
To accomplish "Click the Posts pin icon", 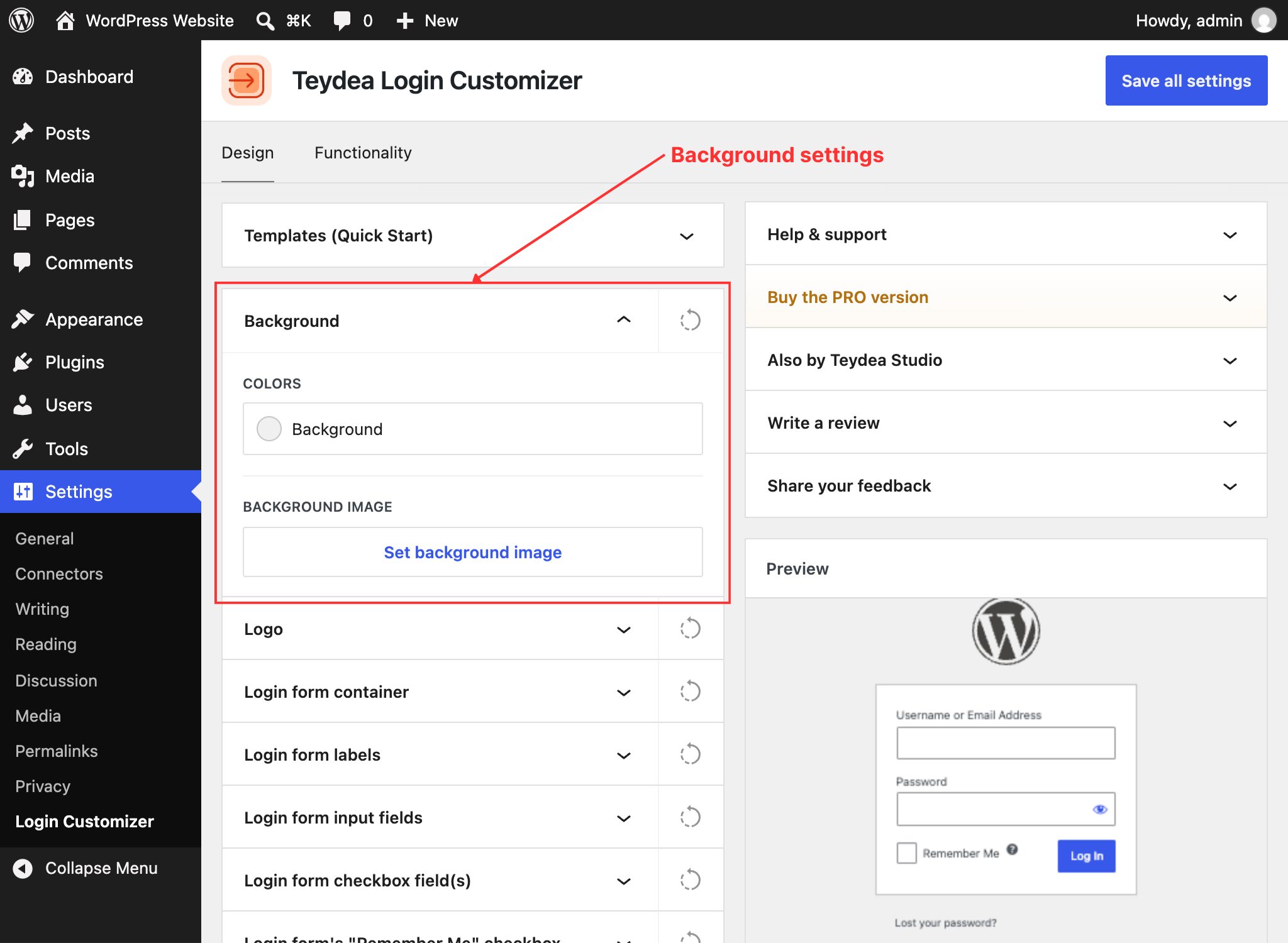I will point(23,133).
